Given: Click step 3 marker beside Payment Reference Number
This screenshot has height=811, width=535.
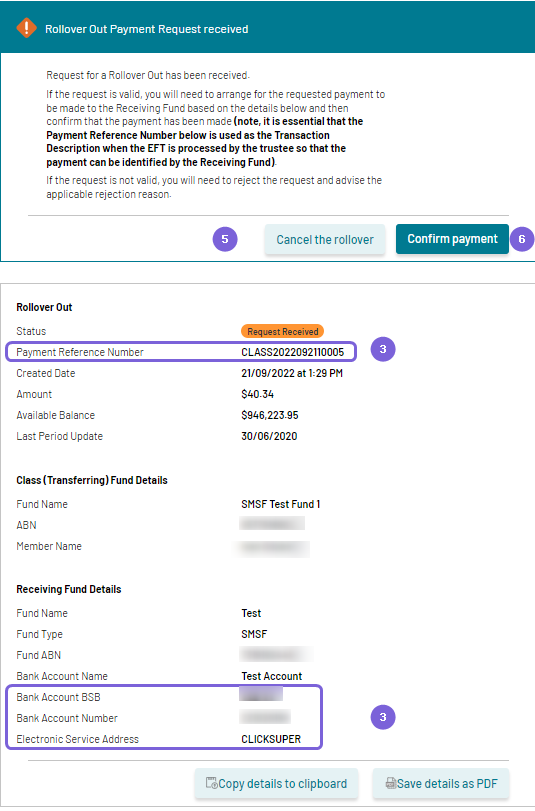Looking at the screenshot, I should (383, 349).
